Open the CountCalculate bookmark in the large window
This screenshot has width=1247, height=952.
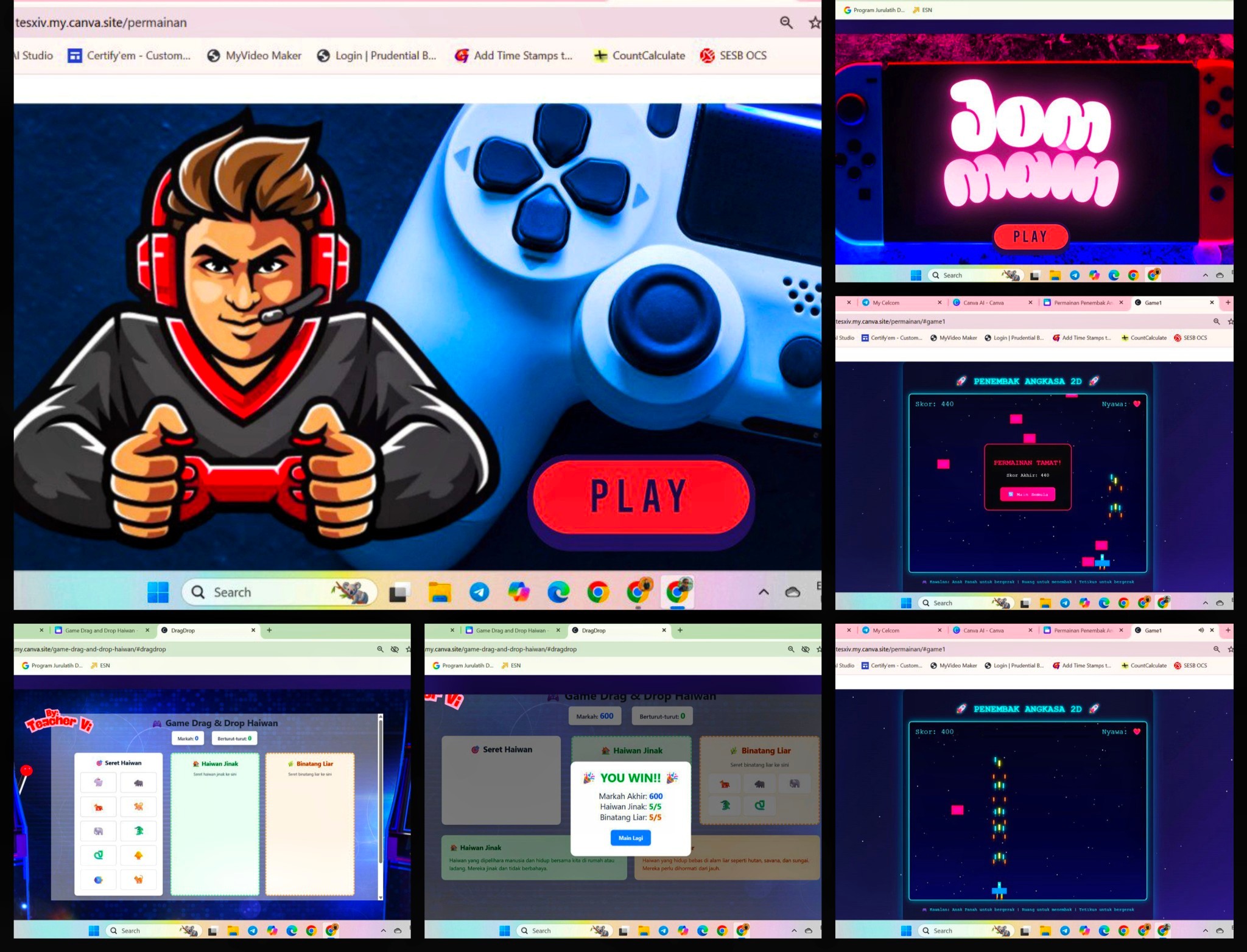[639, 55]
